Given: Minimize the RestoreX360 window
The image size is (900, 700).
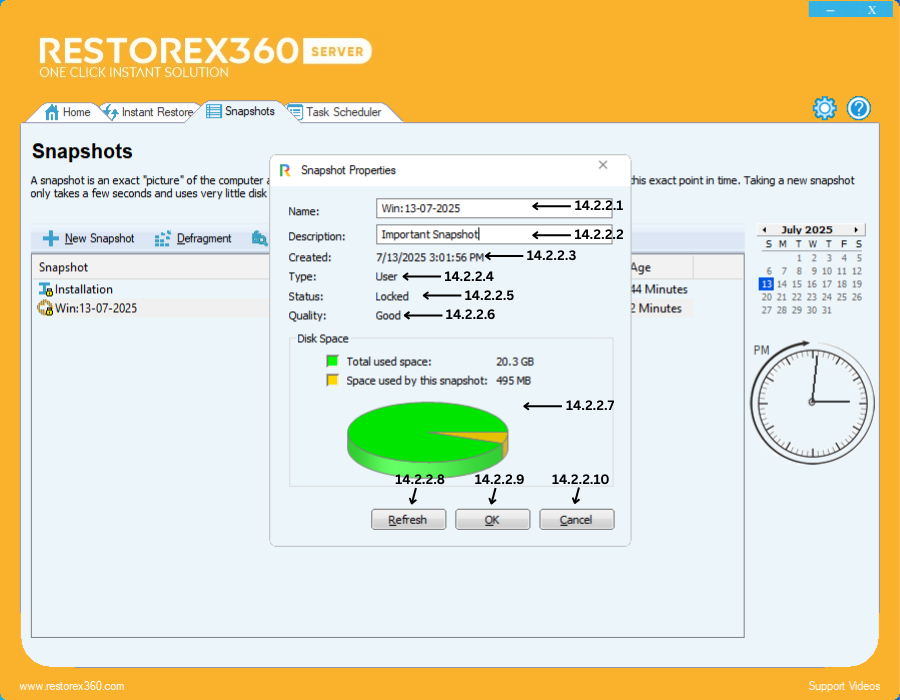Looking at the screenshot, I should pyautogui.click(x=830, y=9).
